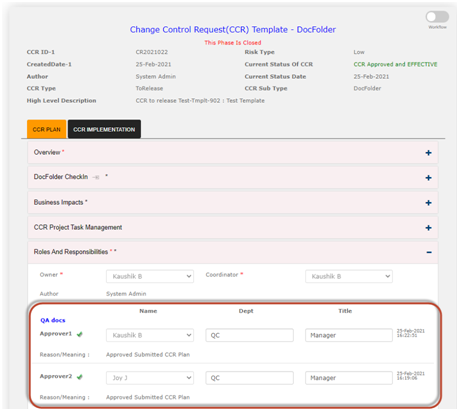Click Approver2 reason Approved Submitted CCR Plan
The height and width of the screenshot is (411, 459).
click(148, 397)
